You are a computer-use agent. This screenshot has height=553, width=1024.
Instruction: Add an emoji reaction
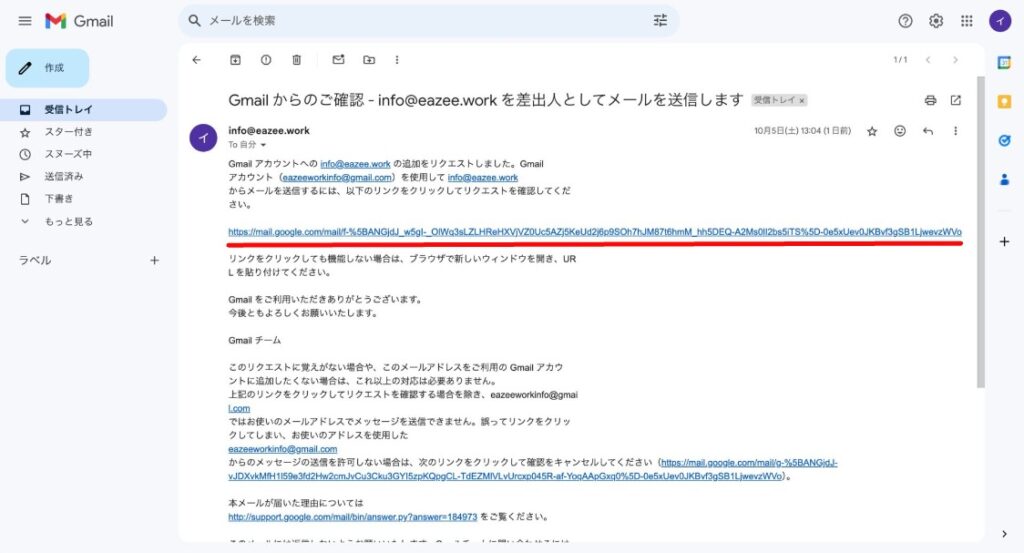pos(900,131)
